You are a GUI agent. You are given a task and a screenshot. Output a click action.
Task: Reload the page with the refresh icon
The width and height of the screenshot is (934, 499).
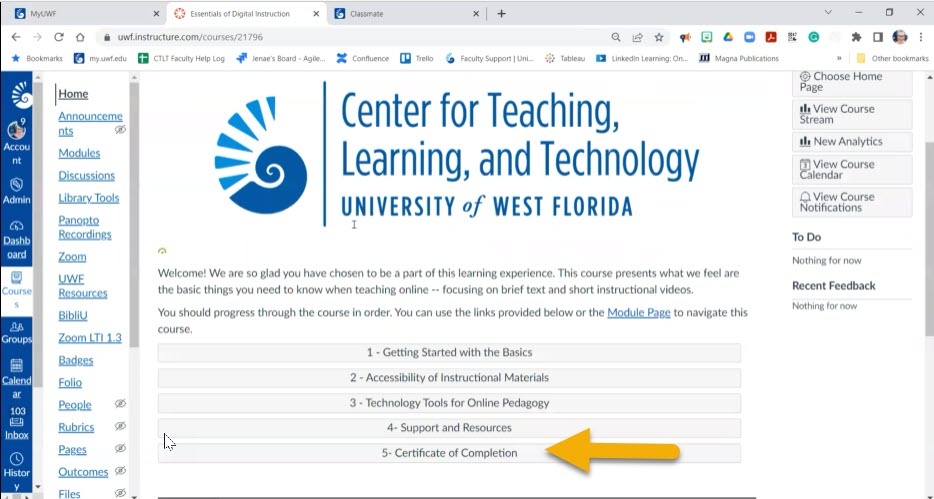tap(58, 37)
